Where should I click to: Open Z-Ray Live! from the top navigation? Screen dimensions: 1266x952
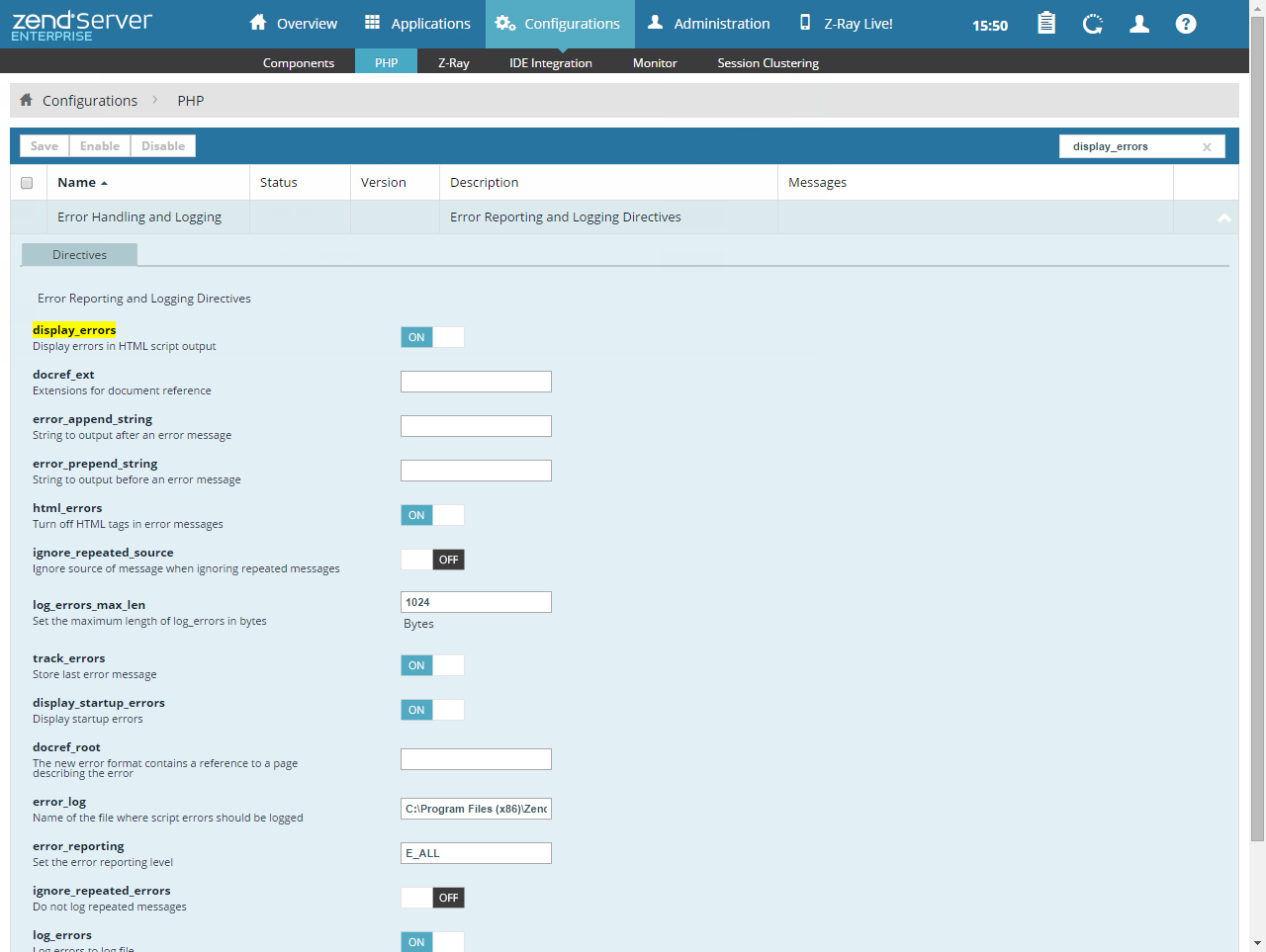(x=846, y=24)
